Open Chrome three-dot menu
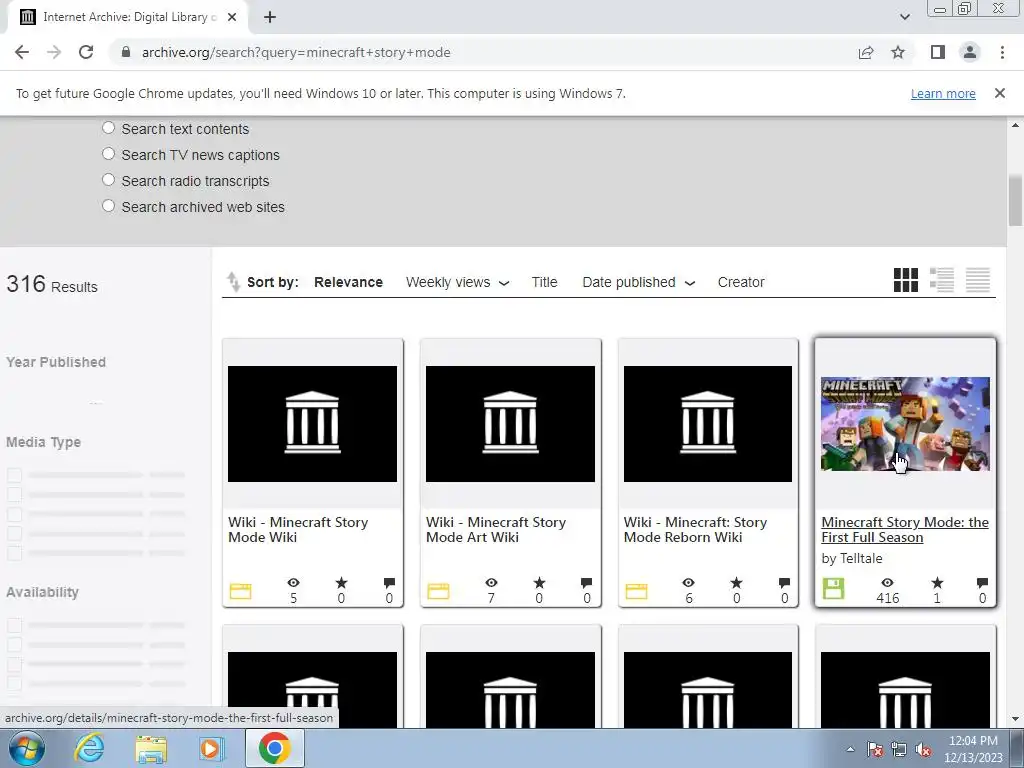Viewport: 1024px width, 768px height. coord(1002,52)
